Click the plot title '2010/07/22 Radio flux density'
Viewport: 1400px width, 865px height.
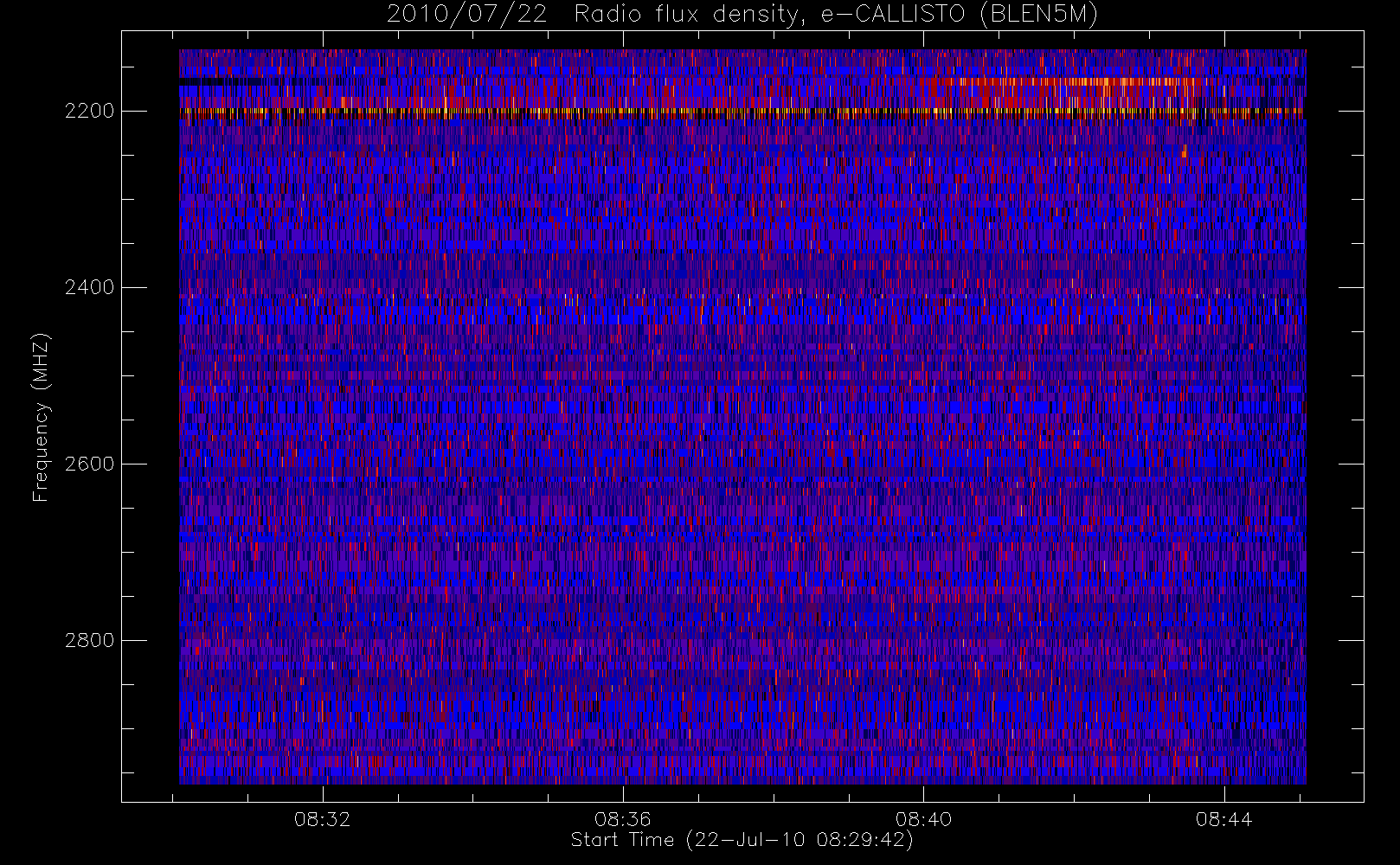click(742, 15)
